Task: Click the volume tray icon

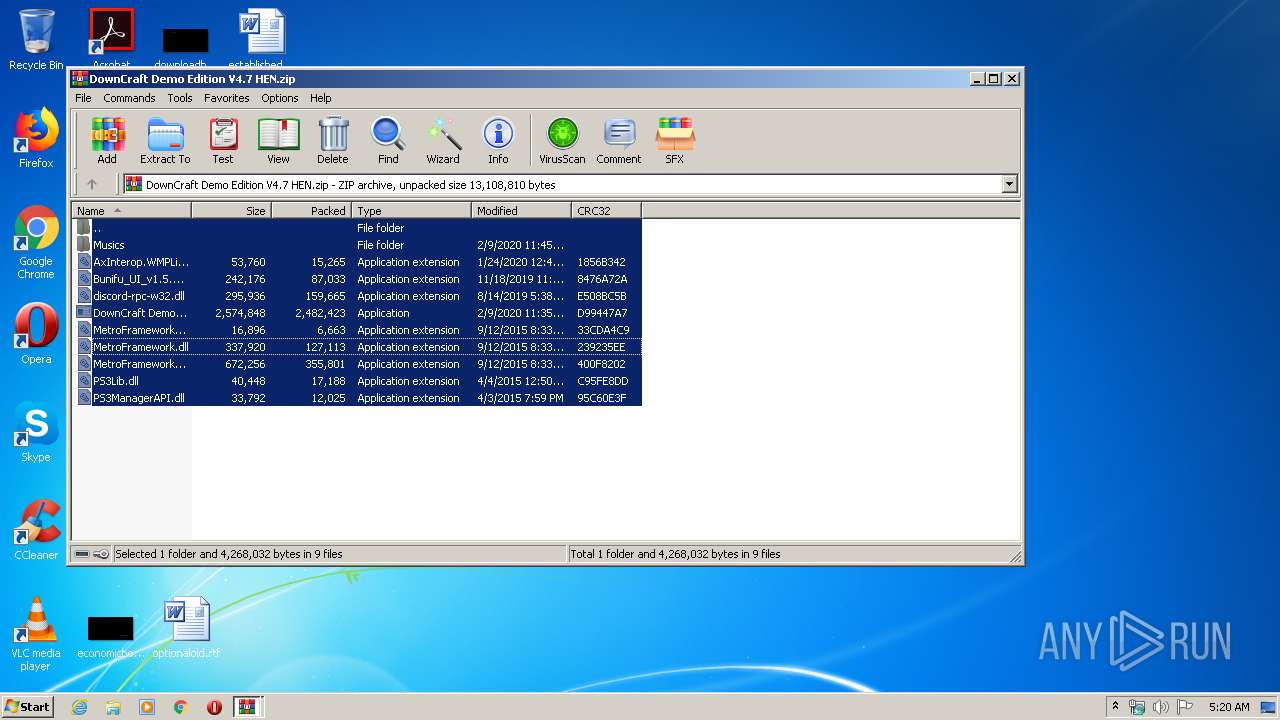Action: point(1160,707)
